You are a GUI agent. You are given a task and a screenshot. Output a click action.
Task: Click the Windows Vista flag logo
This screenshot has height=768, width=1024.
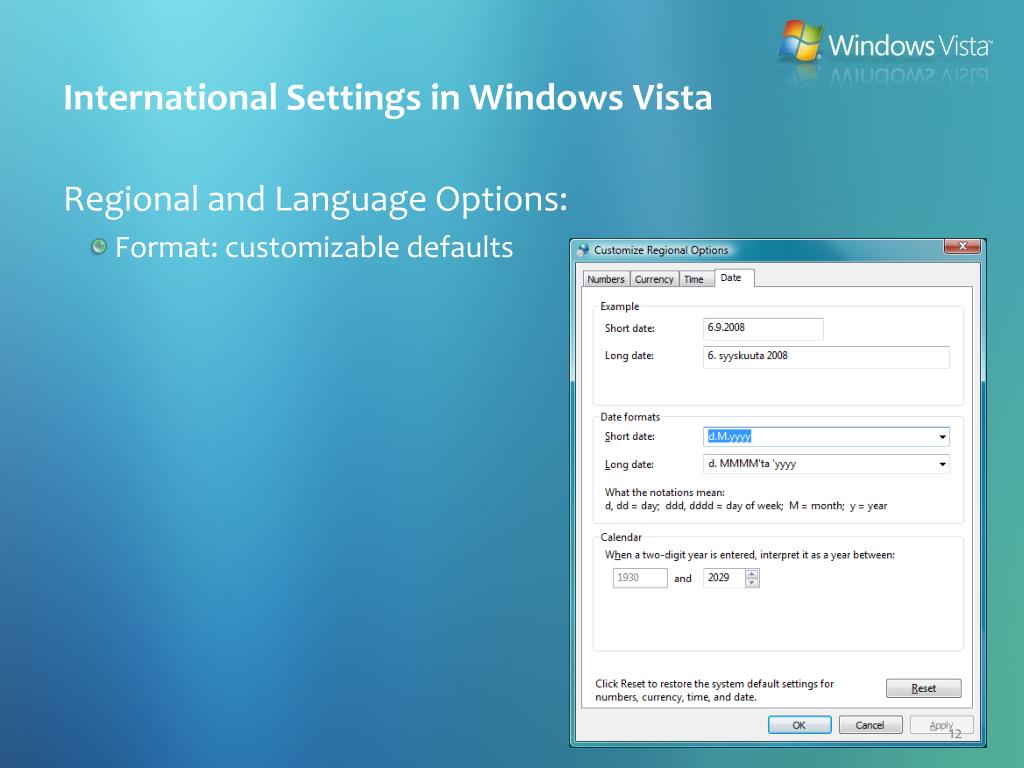pos(800,40)
